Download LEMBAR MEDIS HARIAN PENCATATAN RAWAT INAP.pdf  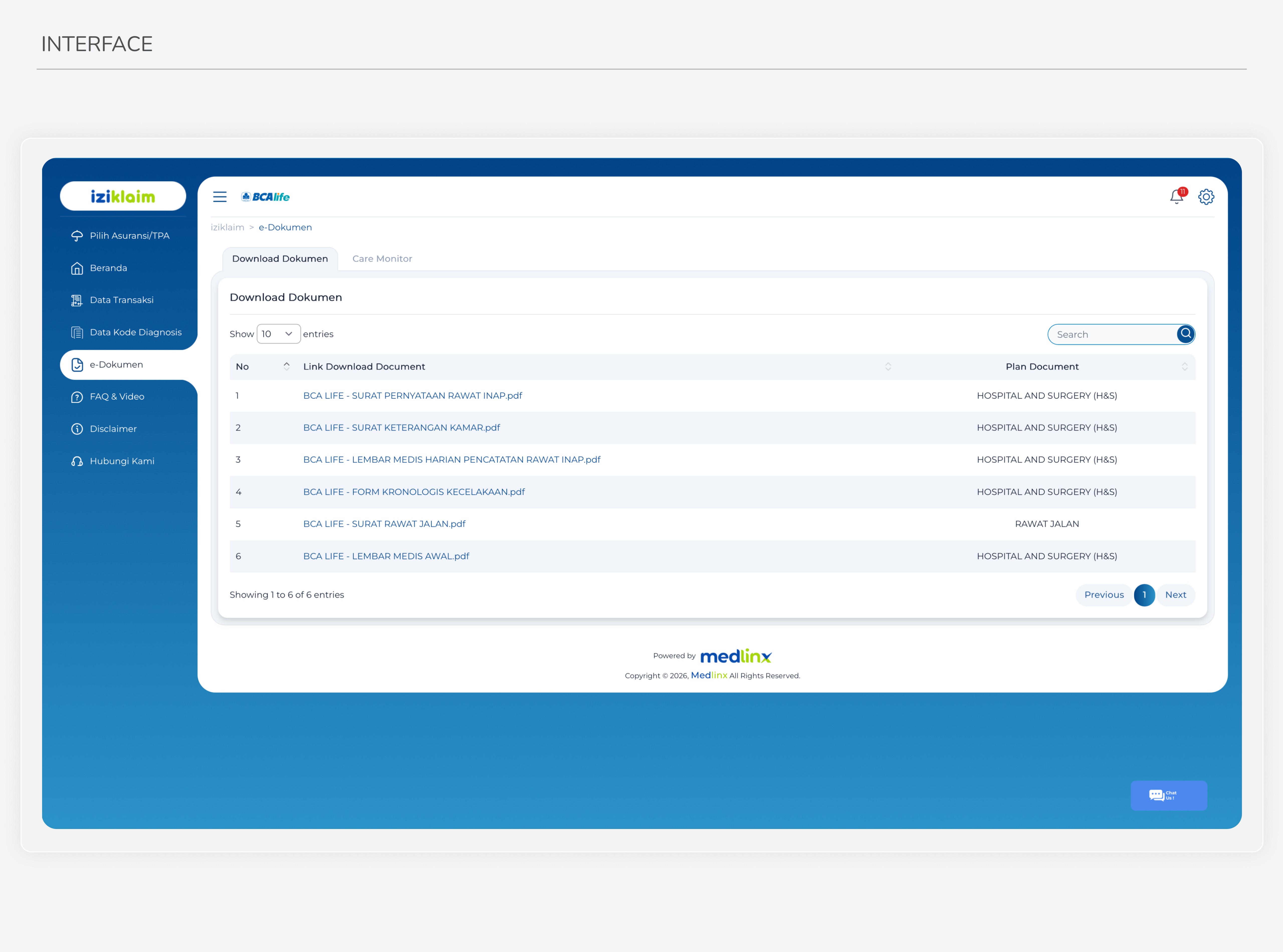[452, 460]
